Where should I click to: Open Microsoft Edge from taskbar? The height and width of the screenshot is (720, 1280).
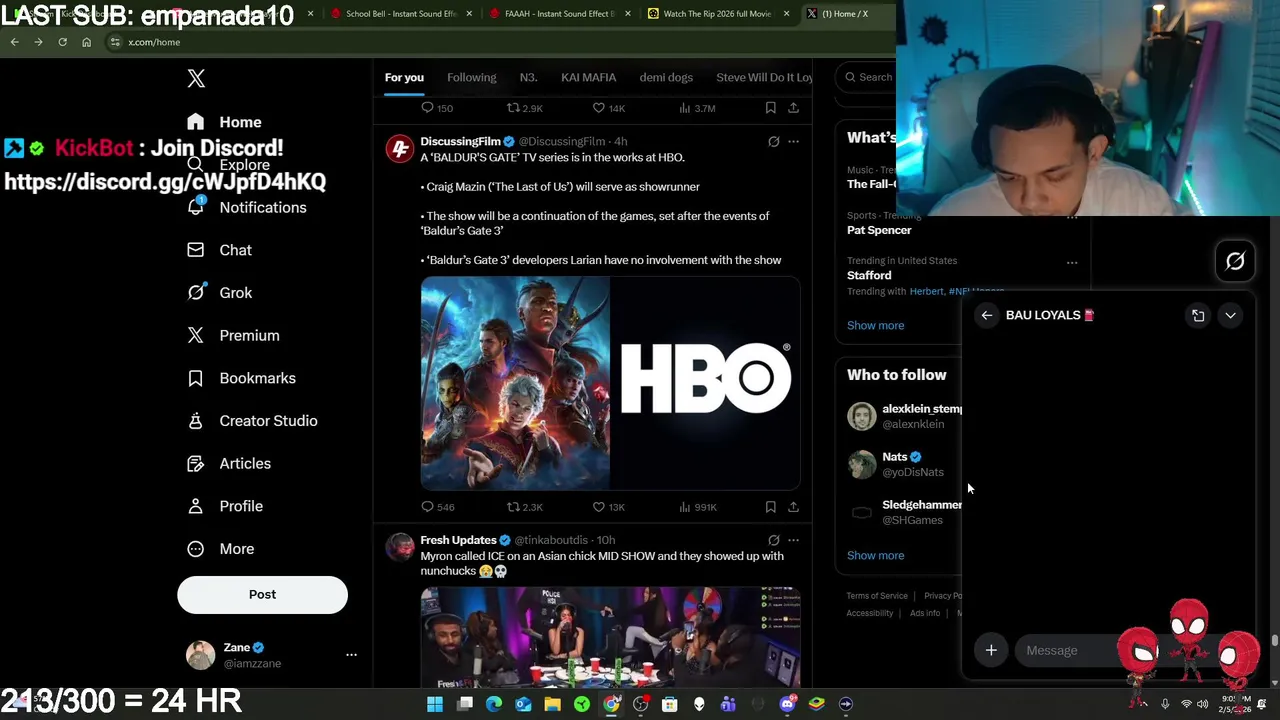point(494,704)
